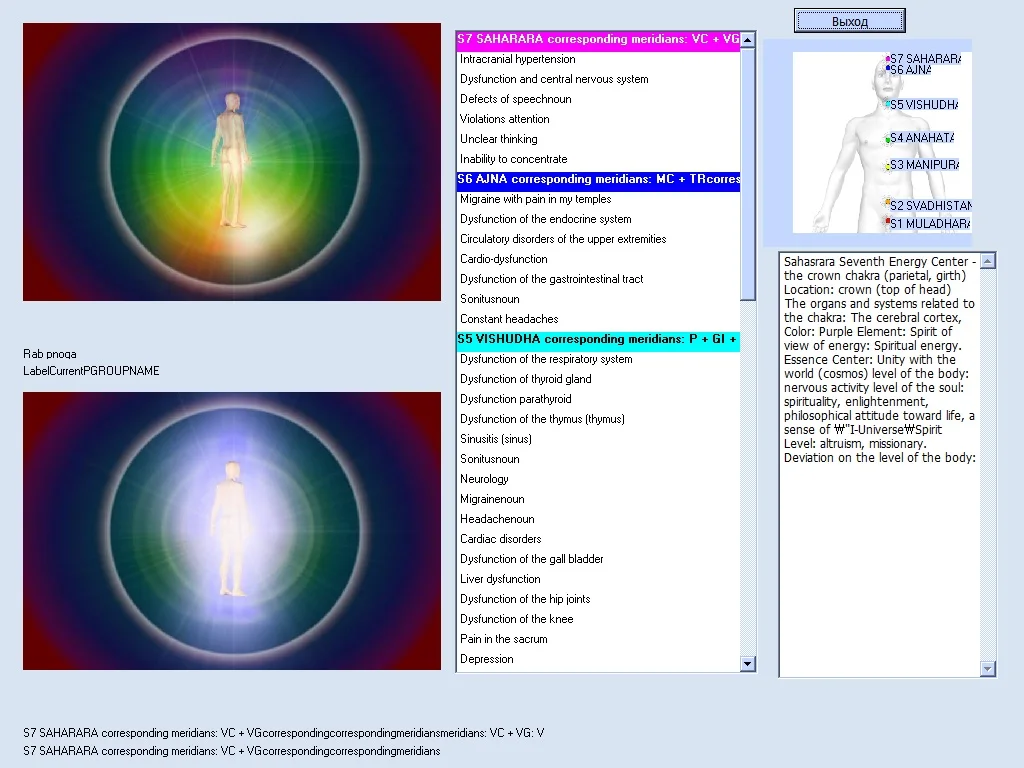Select 'Inability to concentrate' row
Viewport: 1024px width, 768px height.
tap(598, 159)
